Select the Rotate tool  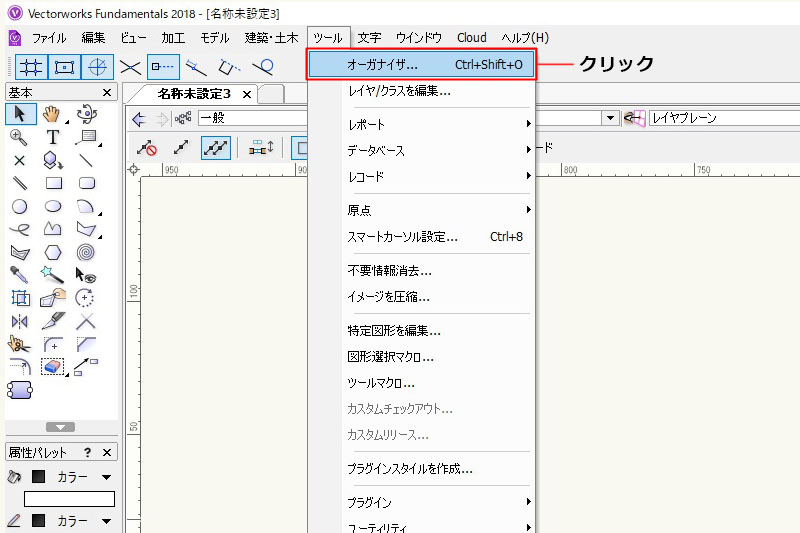(85, 298)
